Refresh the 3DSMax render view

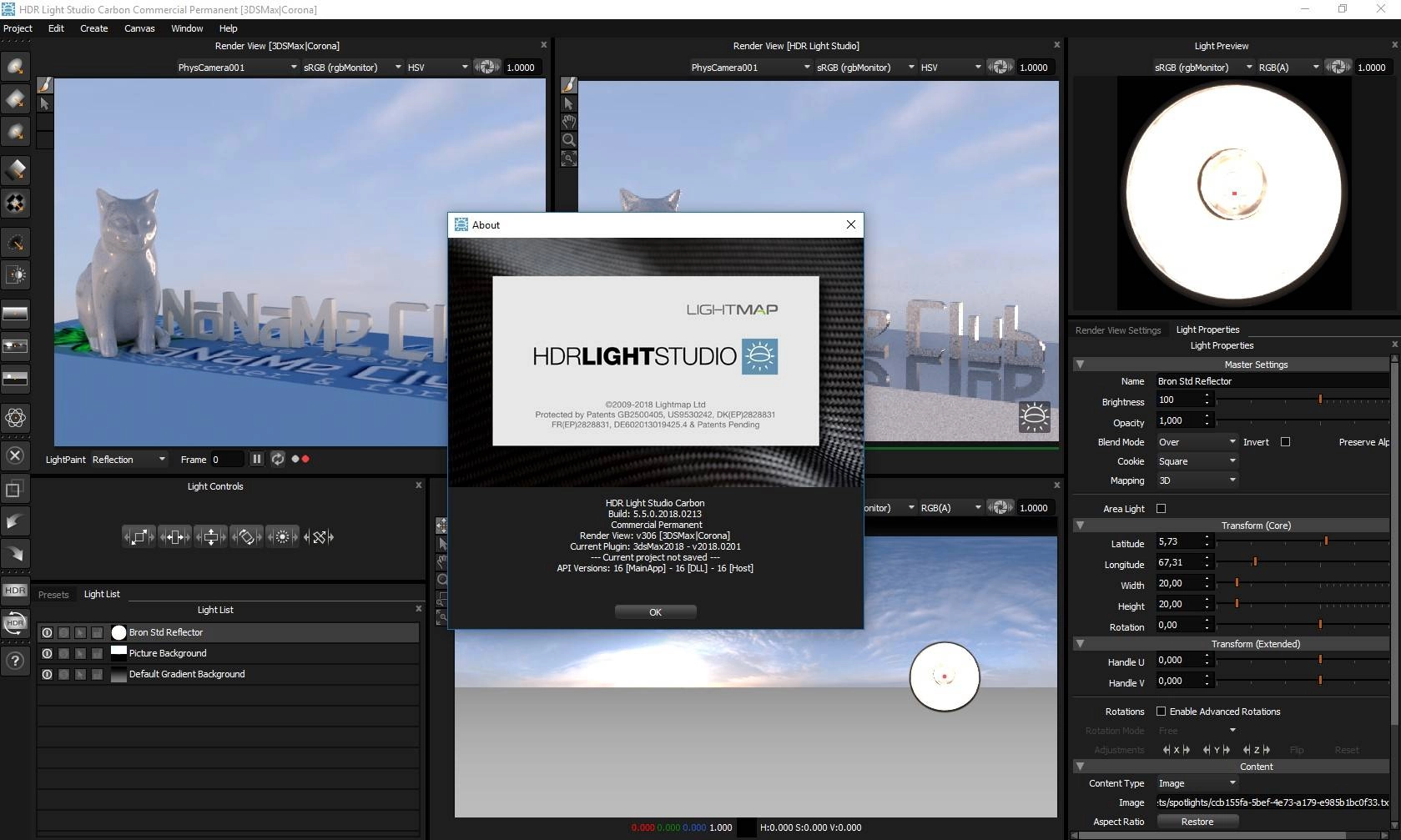tap(277, 459)
